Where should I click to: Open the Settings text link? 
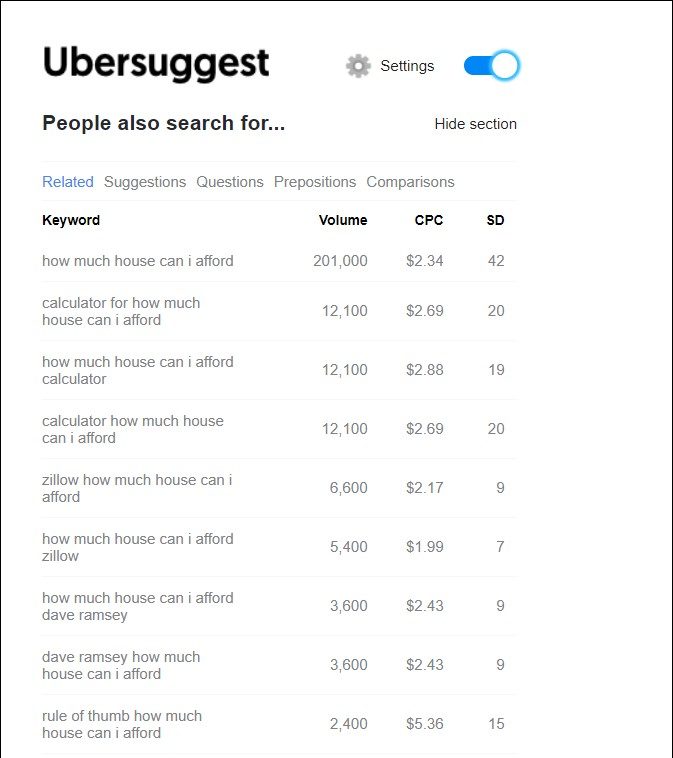click(x=407, y=66)
